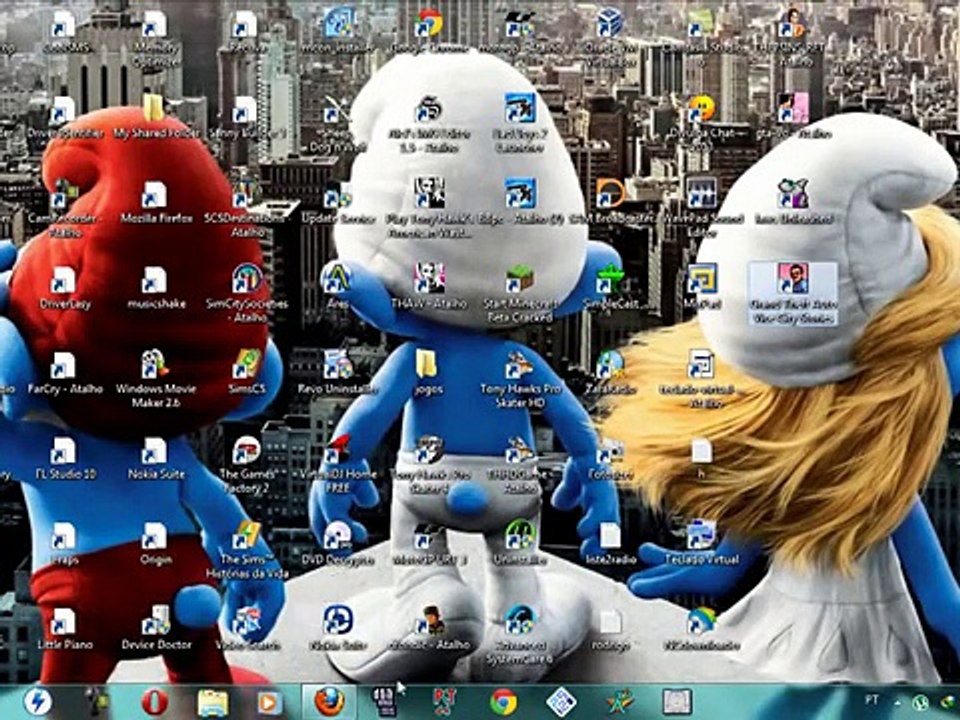Open the Update Service shortcut
The width and height of the screenshot is (960, 720).
coord(337,202)
